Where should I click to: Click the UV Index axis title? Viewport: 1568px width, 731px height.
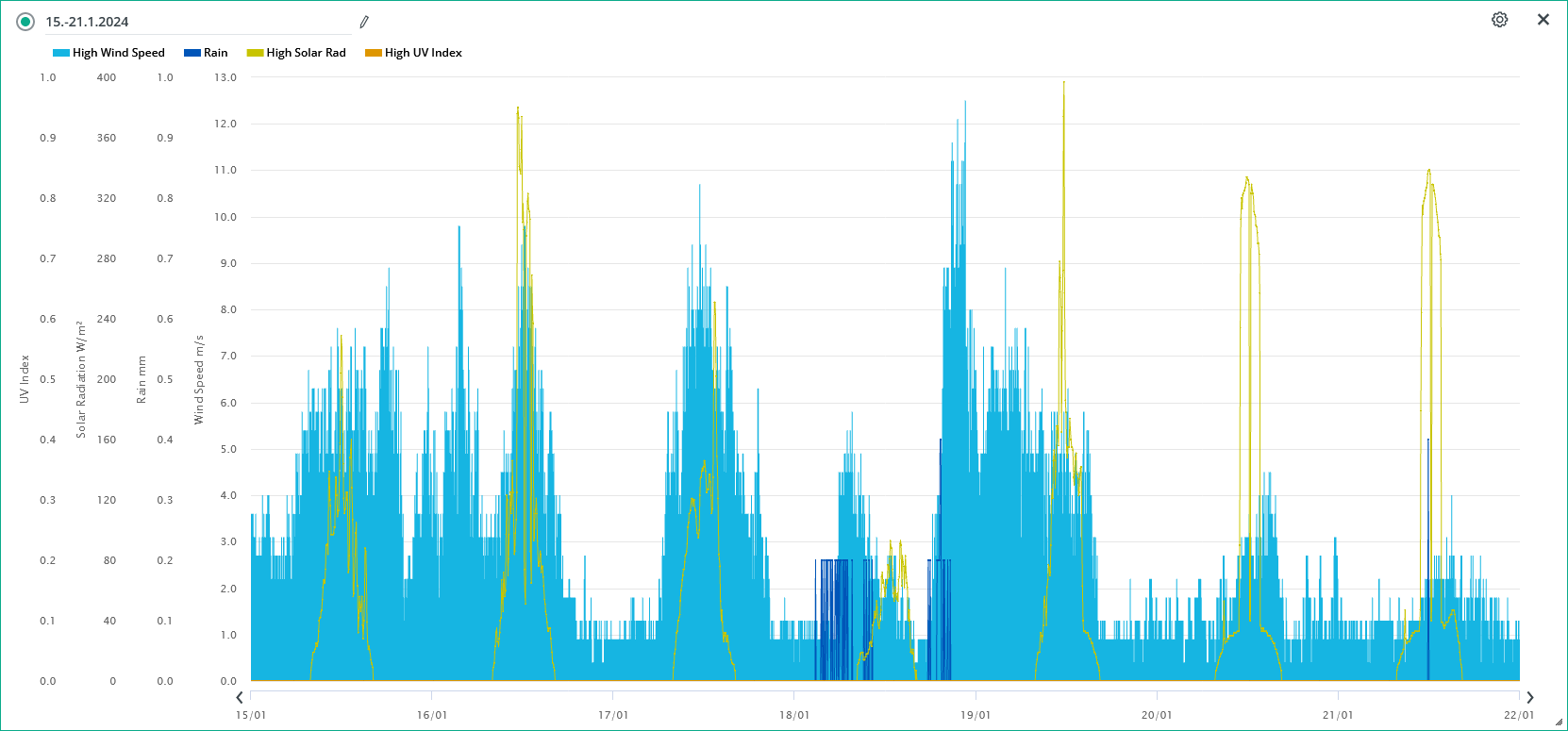[x=25, y=379]
